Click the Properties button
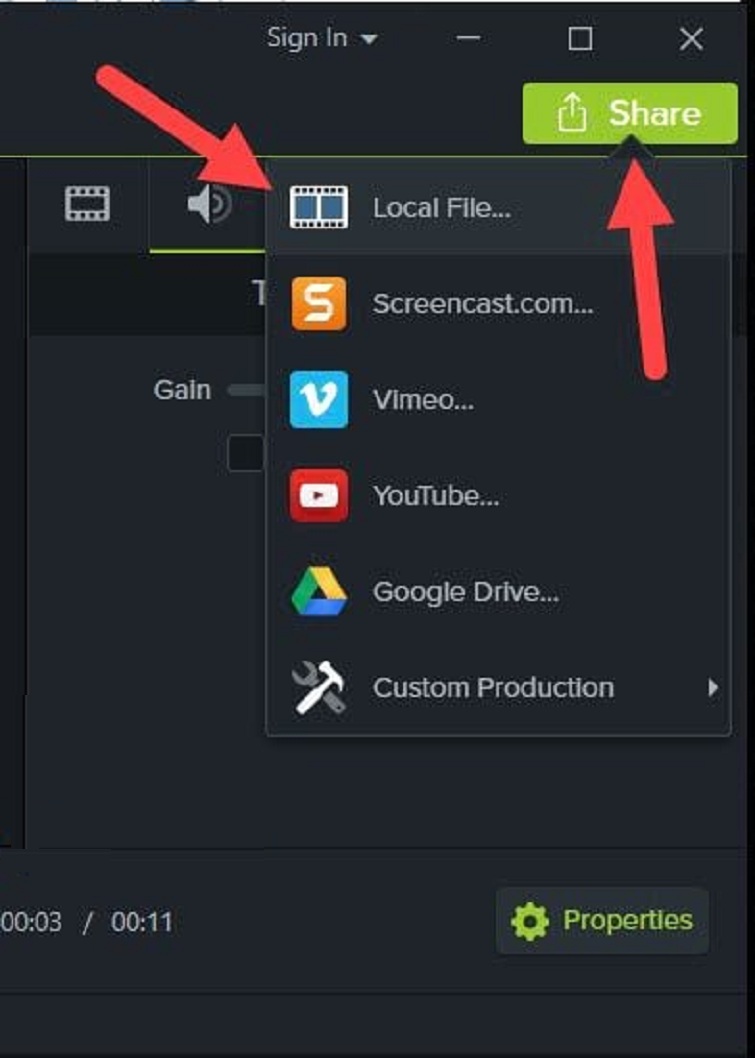Screen dimensions: 755x1058 (602, 920)
